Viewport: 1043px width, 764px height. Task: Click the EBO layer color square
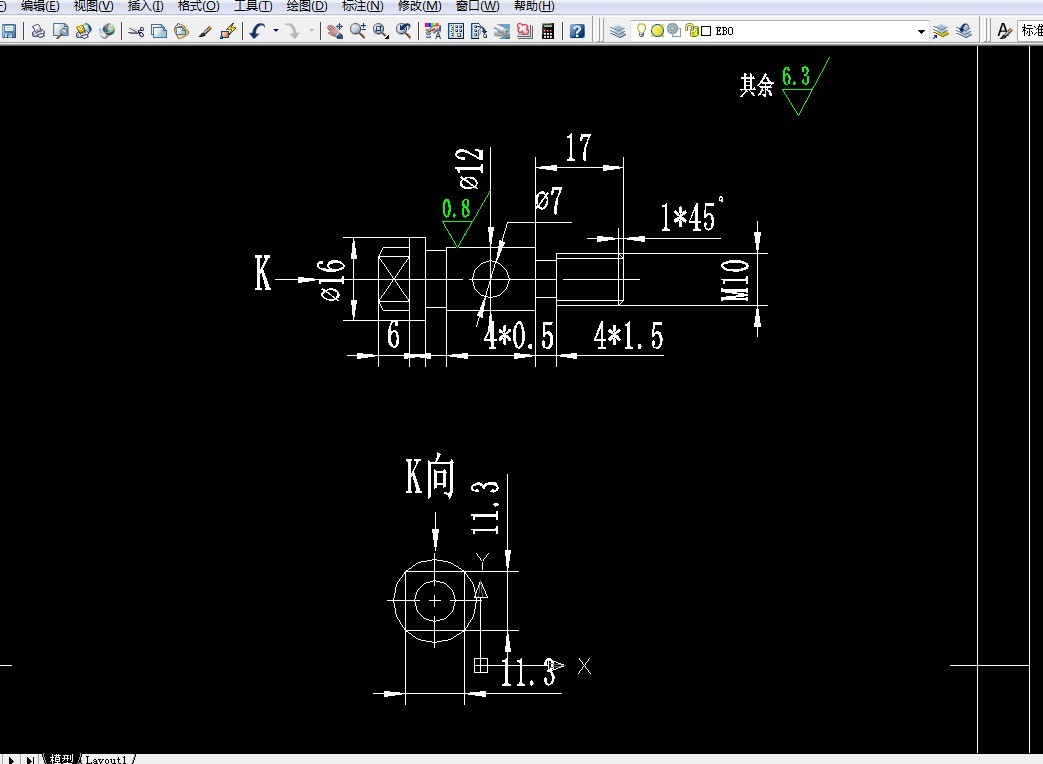pyautogui.click(x=706, y=31)
